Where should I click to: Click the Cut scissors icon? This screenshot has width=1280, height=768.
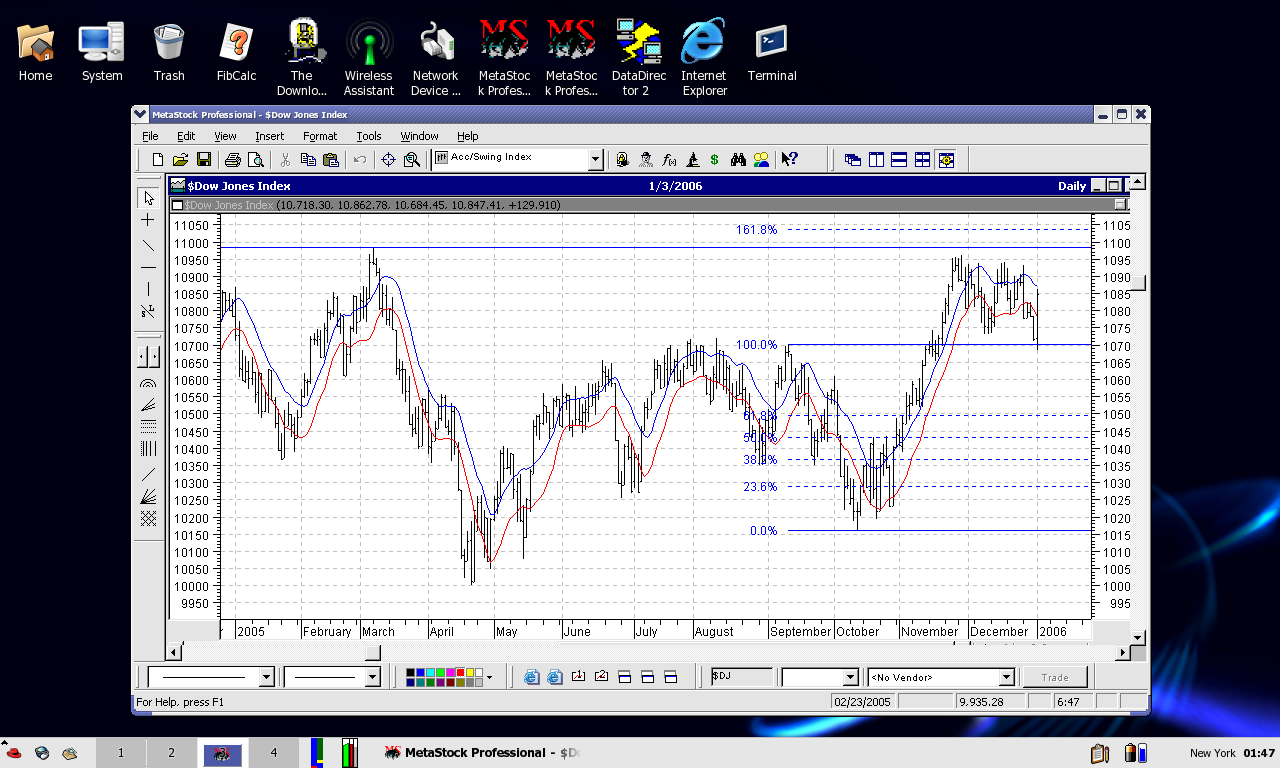pos(285,159)
